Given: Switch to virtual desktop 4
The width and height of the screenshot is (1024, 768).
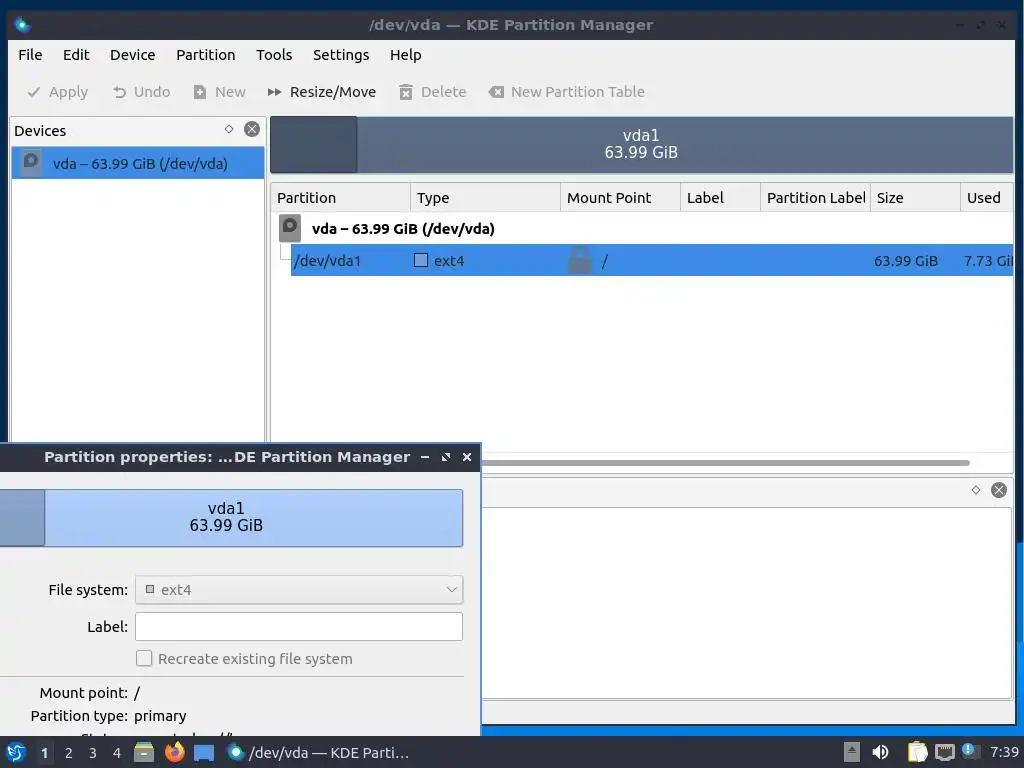Looking at the screenshot, I should pyautogui.click(x=117, y=753).
